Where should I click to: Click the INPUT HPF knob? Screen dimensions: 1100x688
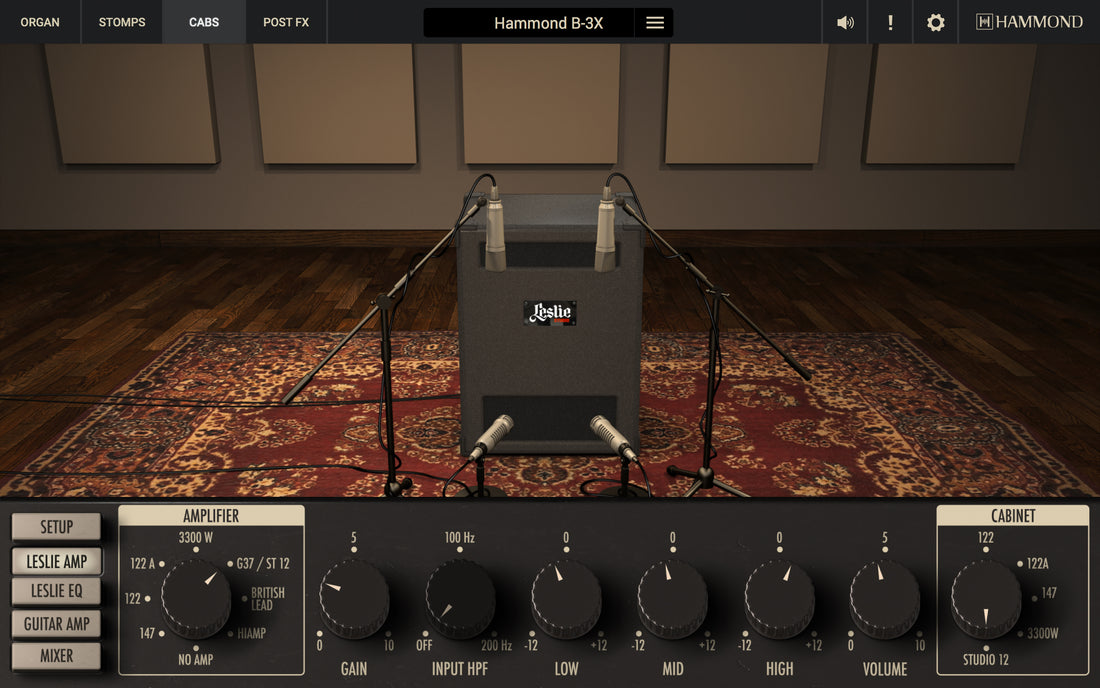[x=460, y=598]
